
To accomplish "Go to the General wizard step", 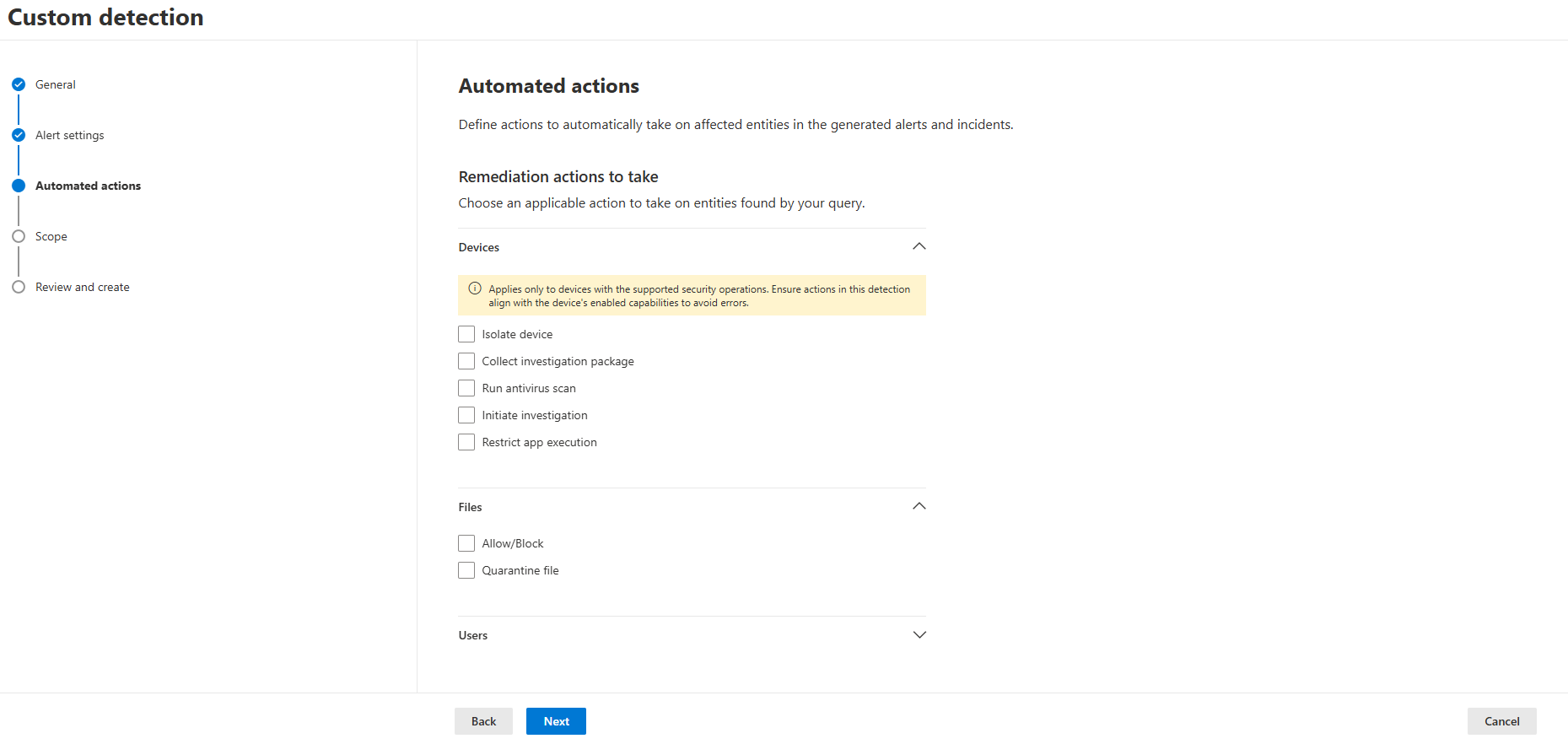I will click(56, 84).
